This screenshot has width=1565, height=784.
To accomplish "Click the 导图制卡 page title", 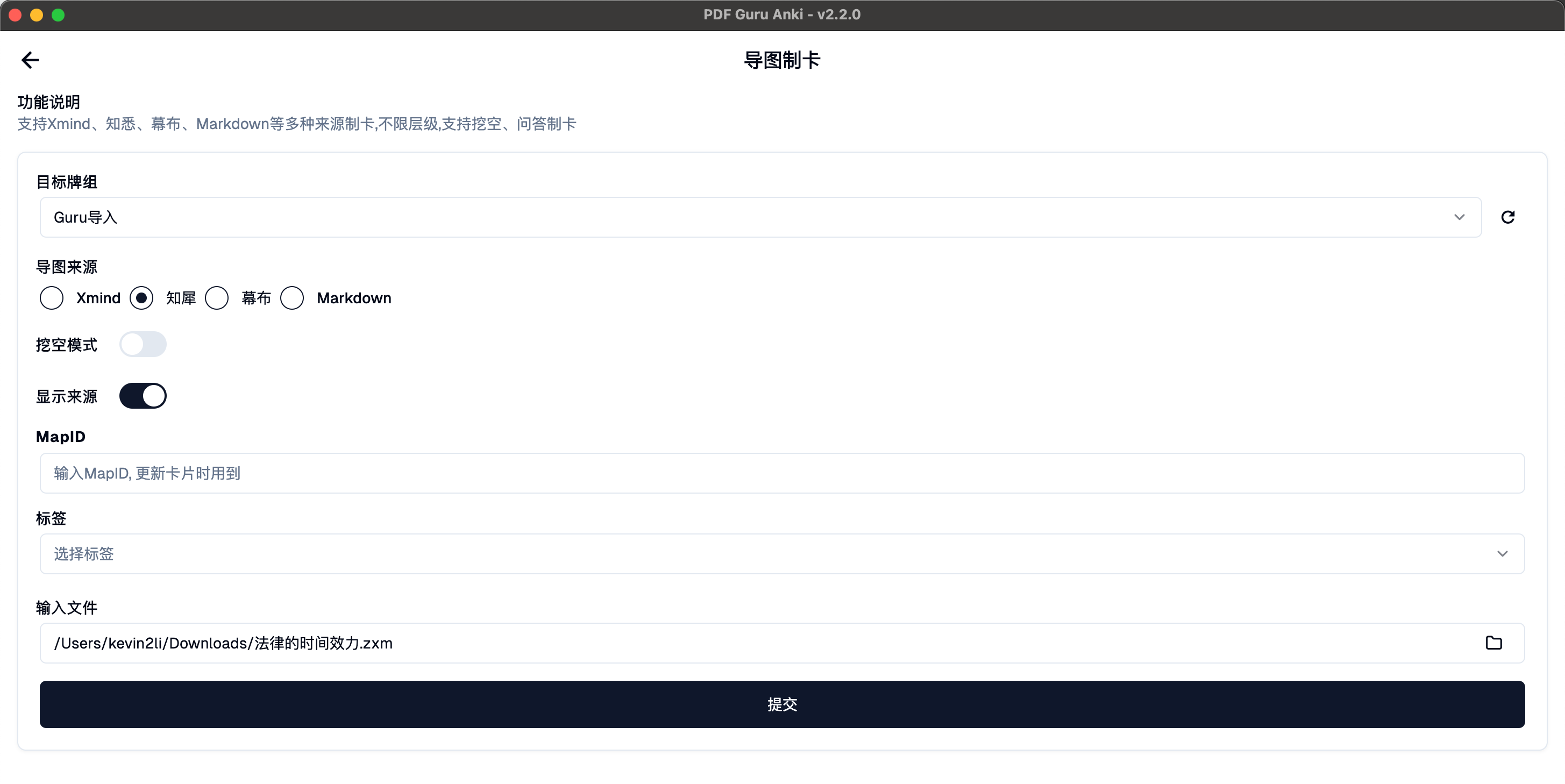I will [782, 60].
